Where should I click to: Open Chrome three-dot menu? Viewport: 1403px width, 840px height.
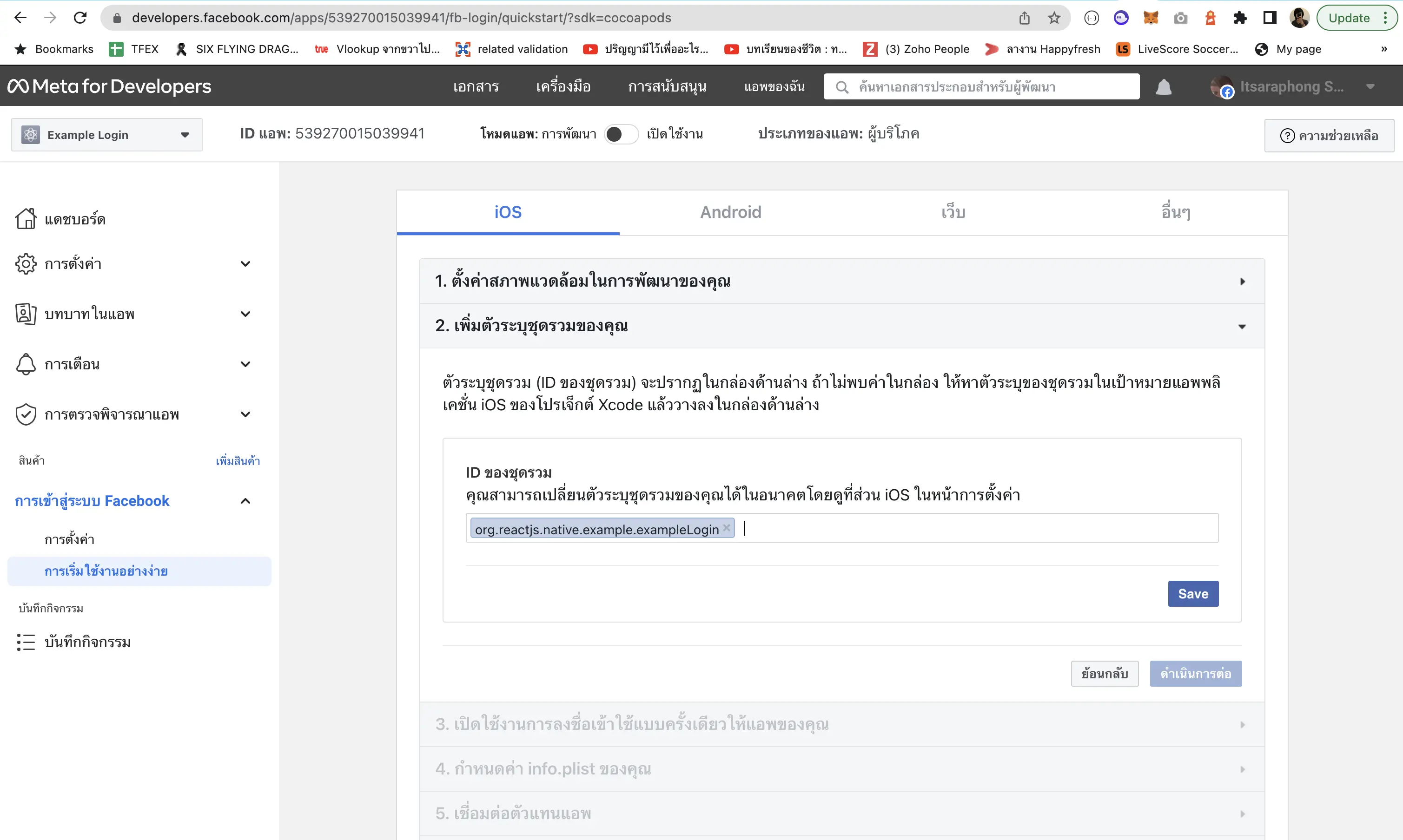click(1385, 18)
